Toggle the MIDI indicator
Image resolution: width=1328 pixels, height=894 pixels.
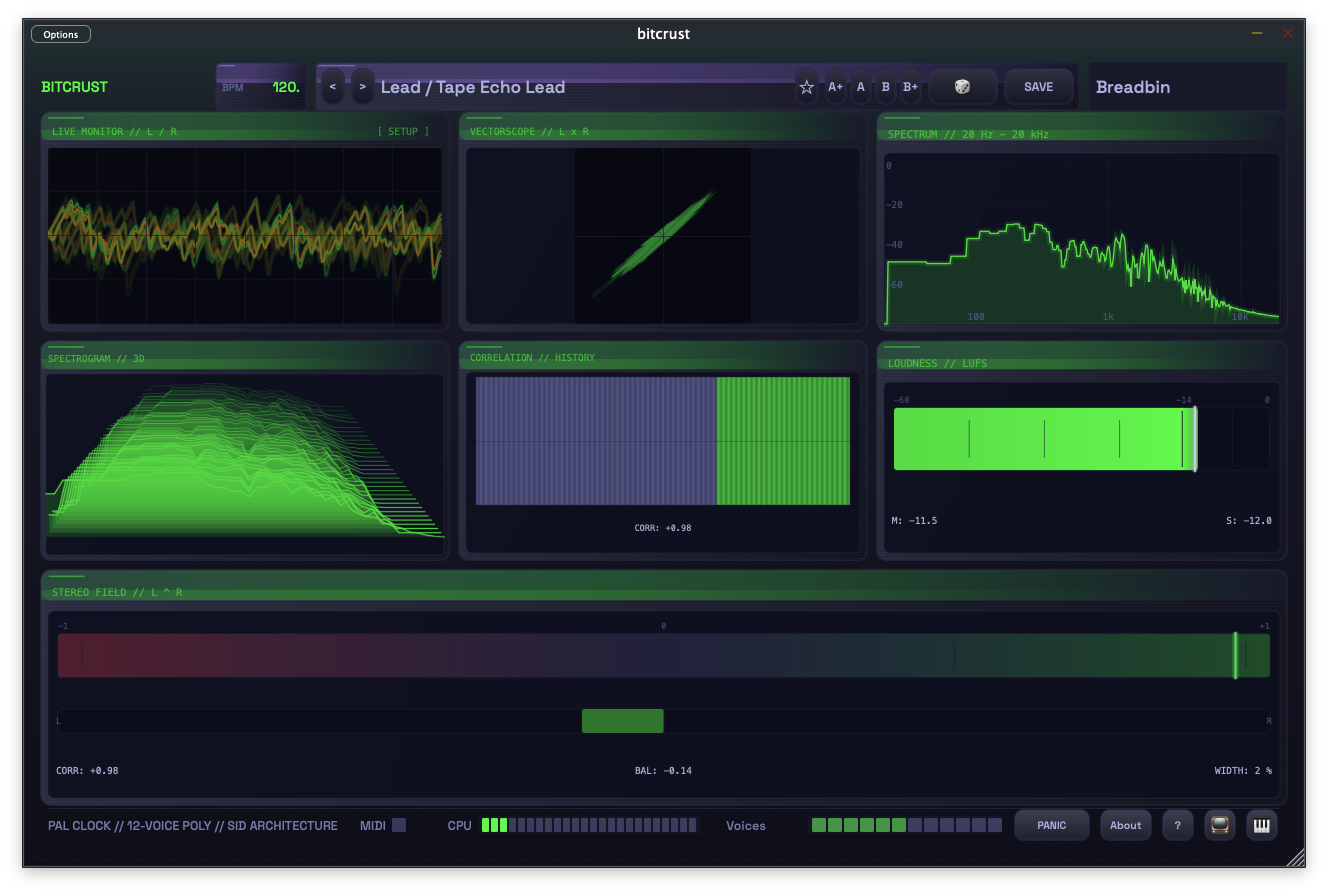coord(398,825)
